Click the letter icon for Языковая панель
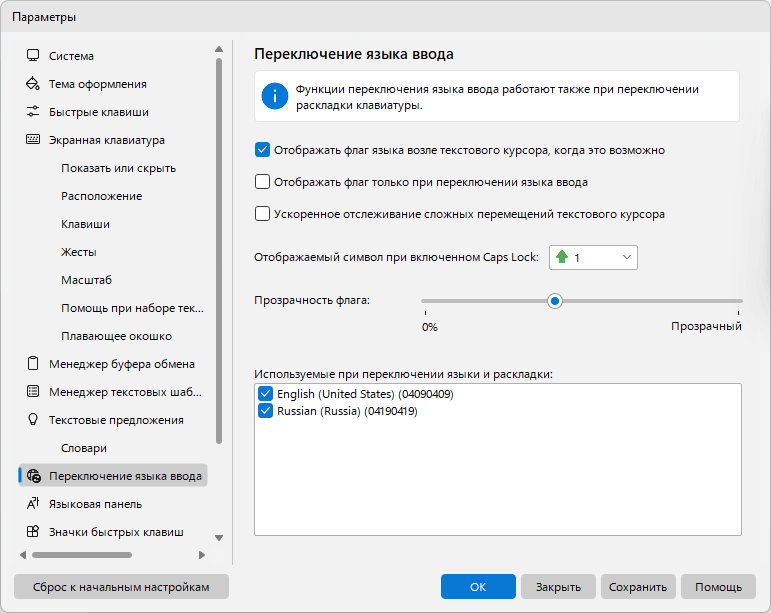Screen dimensions: 771x613 [33, 503]
